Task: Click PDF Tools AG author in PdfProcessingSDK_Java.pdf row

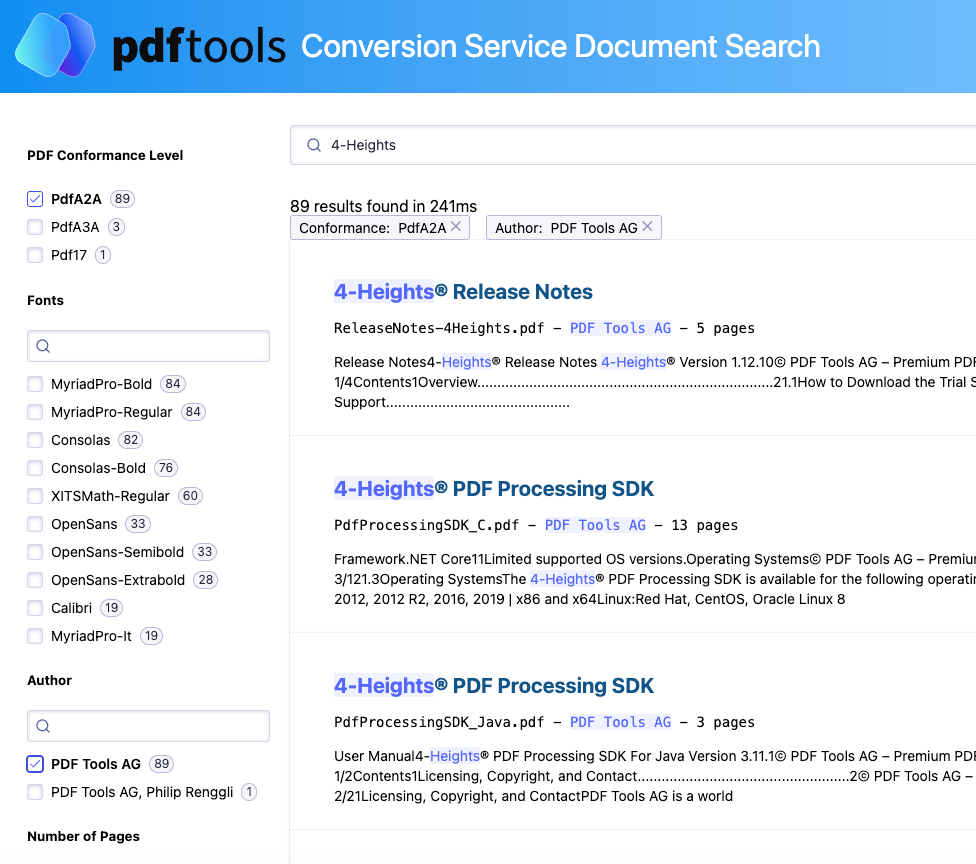Action: [x=621, y=722]
